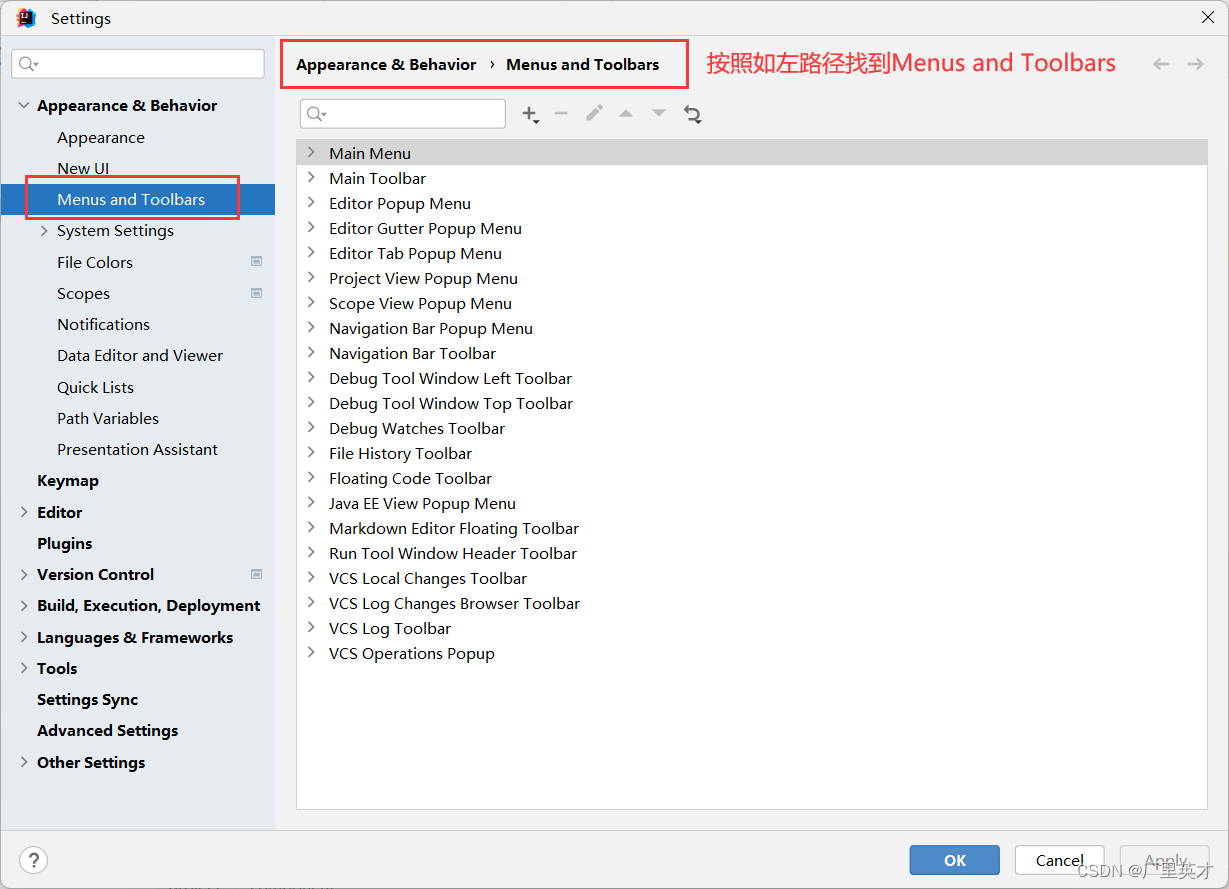Image resolution: width=1229 pixels, height=889 pixels.
Task: Click the Cancel button
Action: (1059, 860)
